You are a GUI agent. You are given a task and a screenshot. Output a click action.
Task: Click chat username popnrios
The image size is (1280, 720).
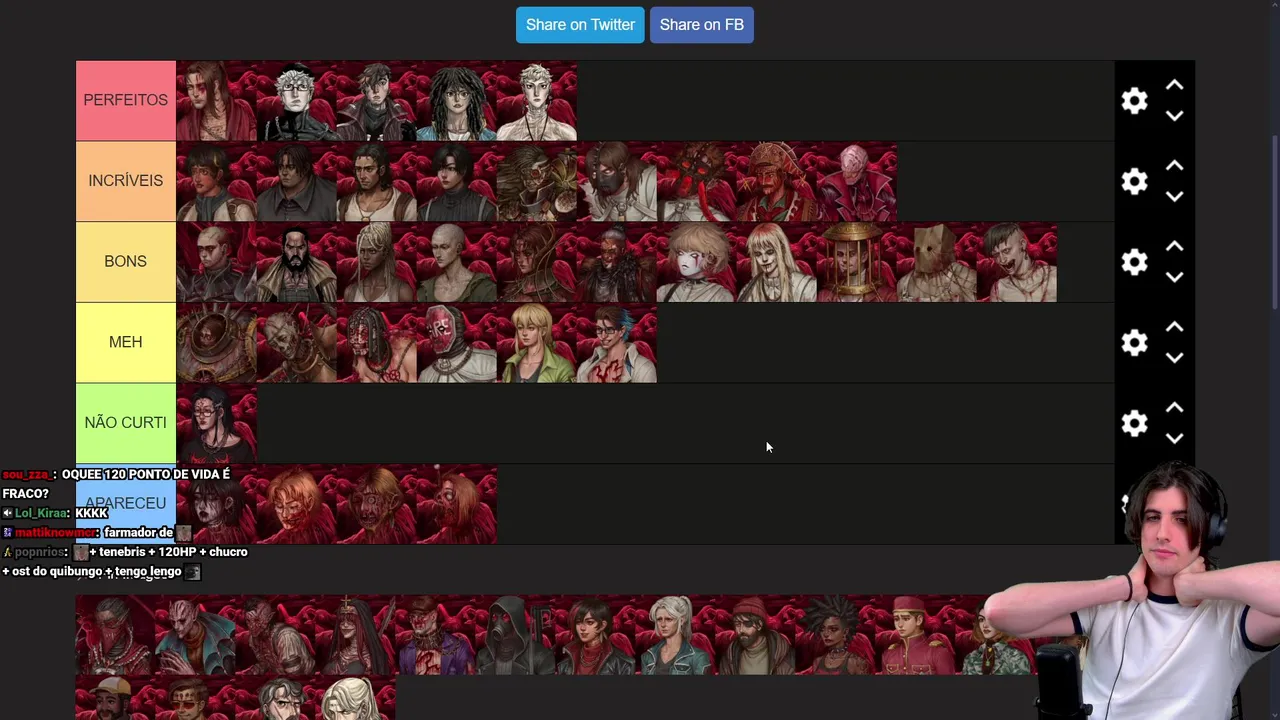coord(40,552)
